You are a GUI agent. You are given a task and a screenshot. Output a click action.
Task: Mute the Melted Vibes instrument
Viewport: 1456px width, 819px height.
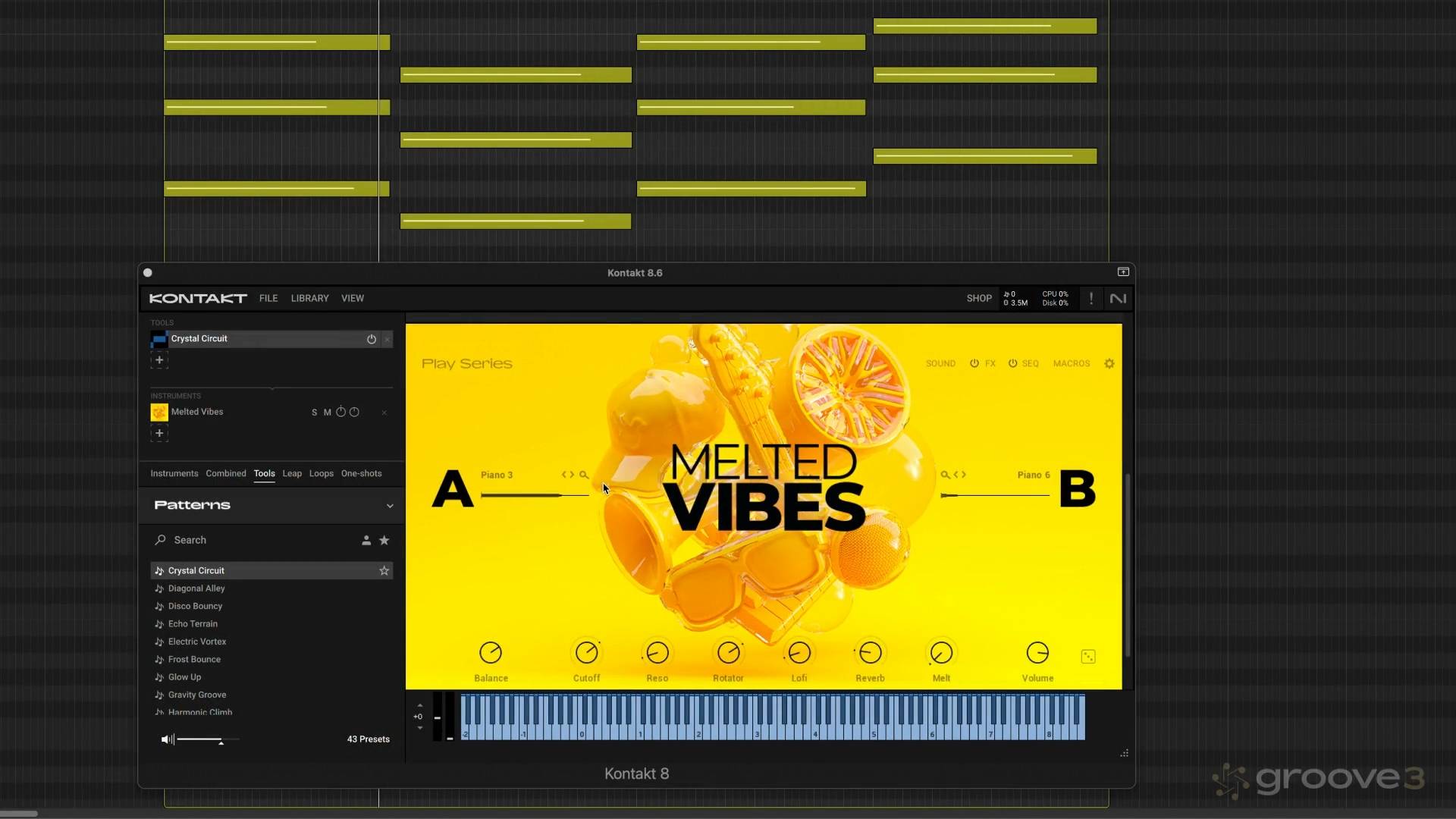pyautogui.click(x=327, y=413)
